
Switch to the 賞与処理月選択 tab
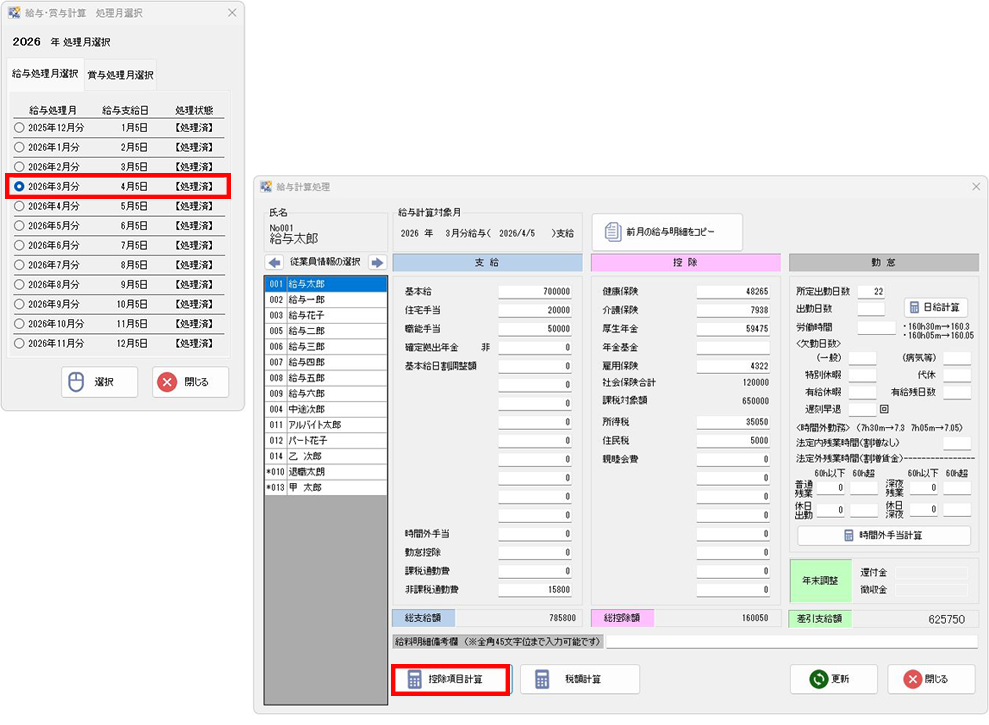(x=120, y=75)
